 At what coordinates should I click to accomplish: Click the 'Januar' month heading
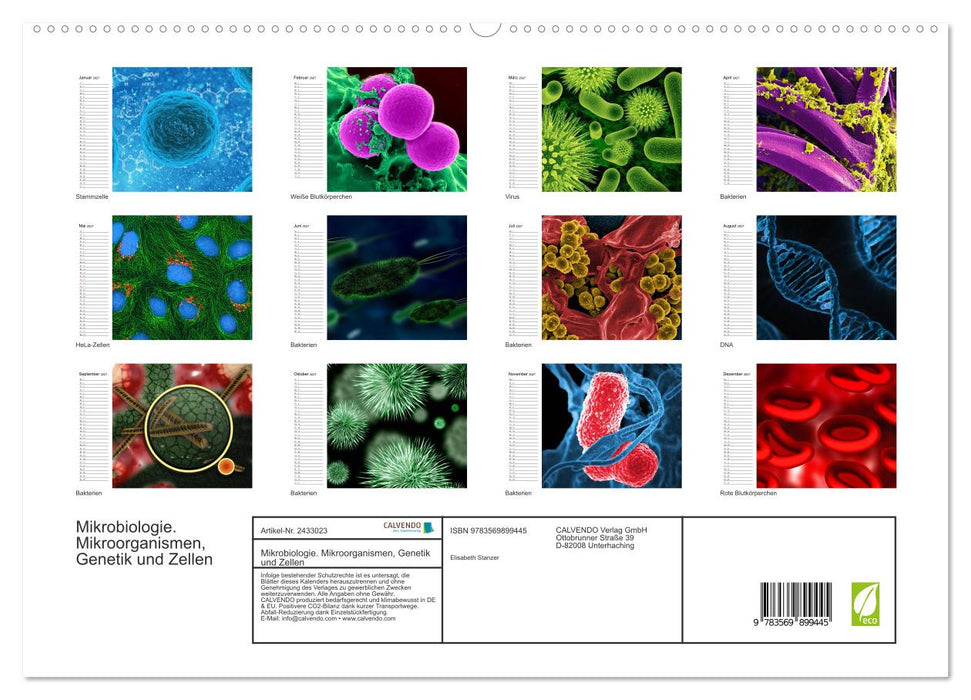coord(89,78)
